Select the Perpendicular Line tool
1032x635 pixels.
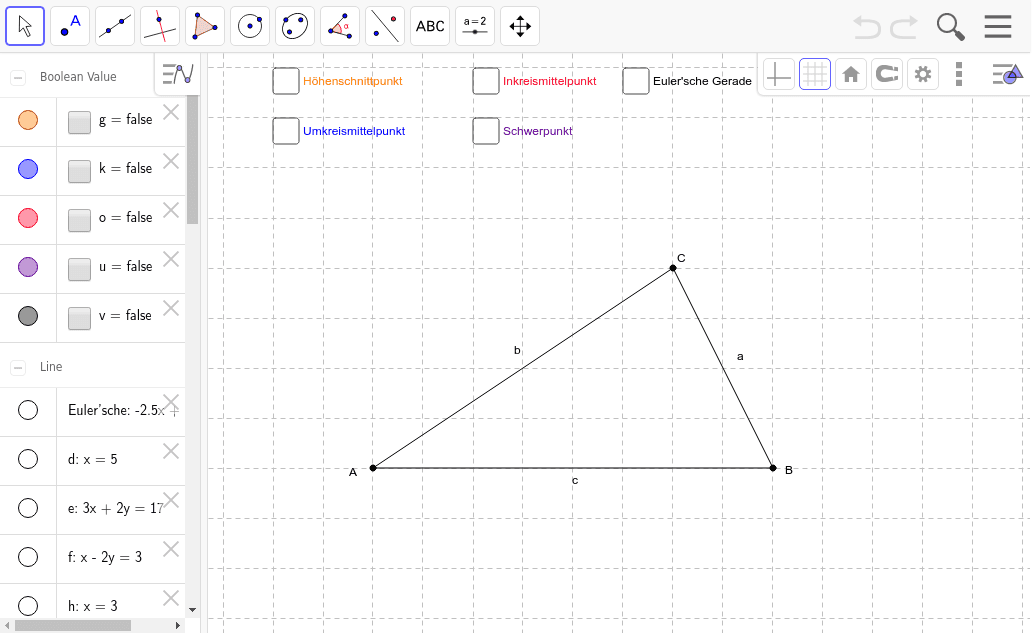[160, 26]
